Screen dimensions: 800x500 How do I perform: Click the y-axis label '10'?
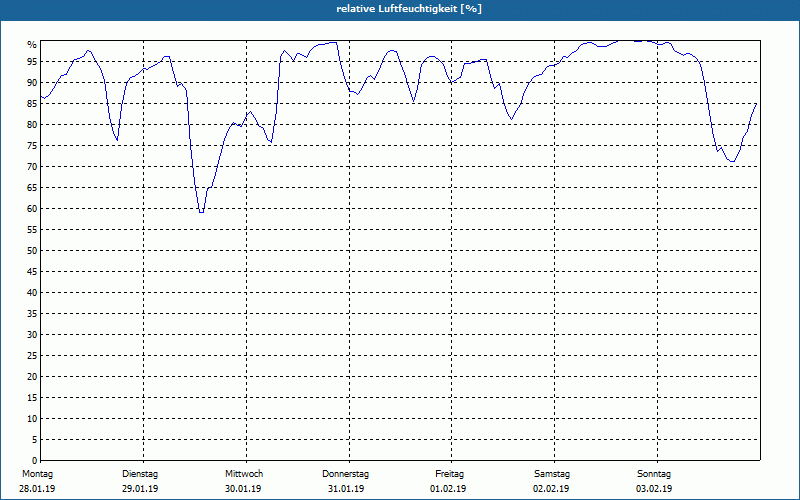(x=32, y=419)
